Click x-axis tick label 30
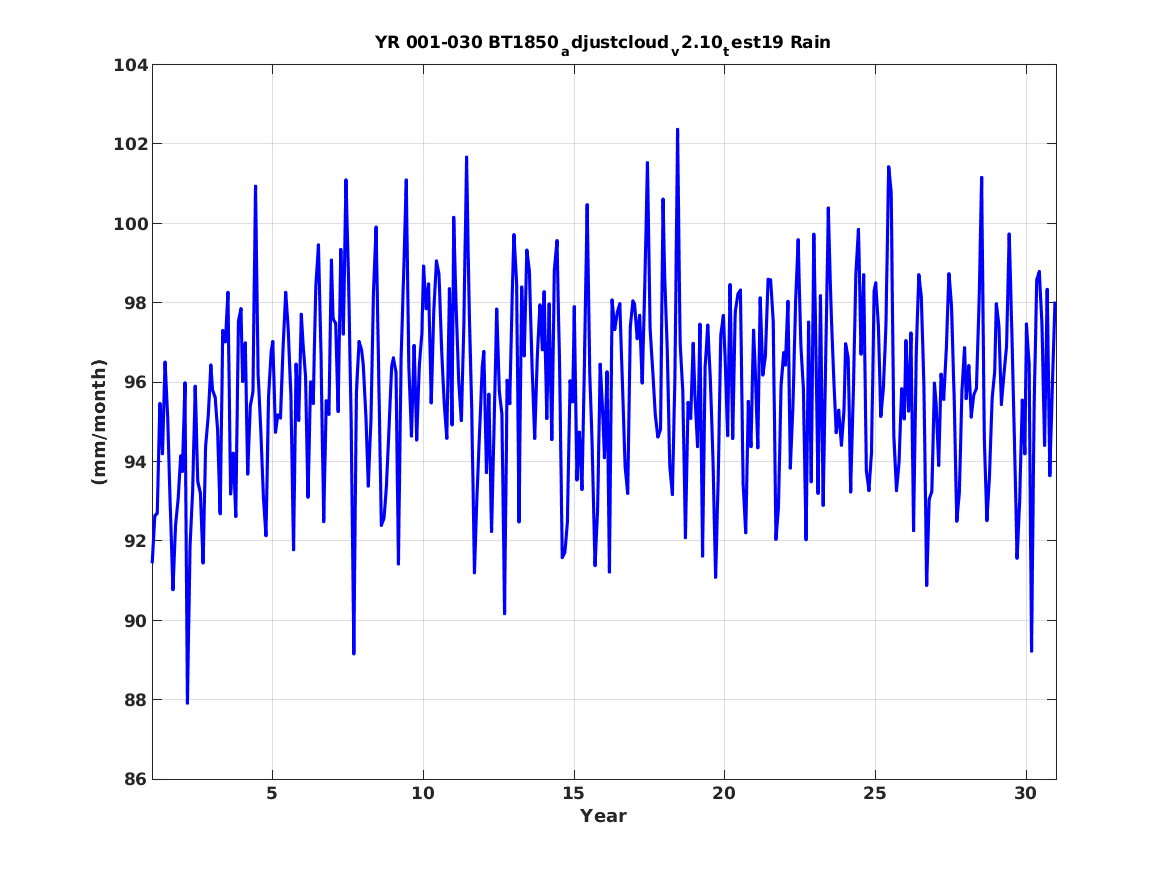Image resolution: width=1167 pixels, height=875 pixels. pyautogui.click(x=1026, y=794)
